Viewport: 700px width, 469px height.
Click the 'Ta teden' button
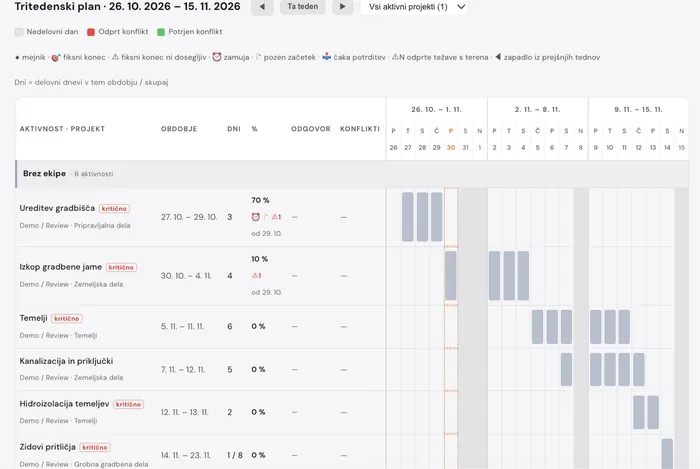(x=303, y=7)
